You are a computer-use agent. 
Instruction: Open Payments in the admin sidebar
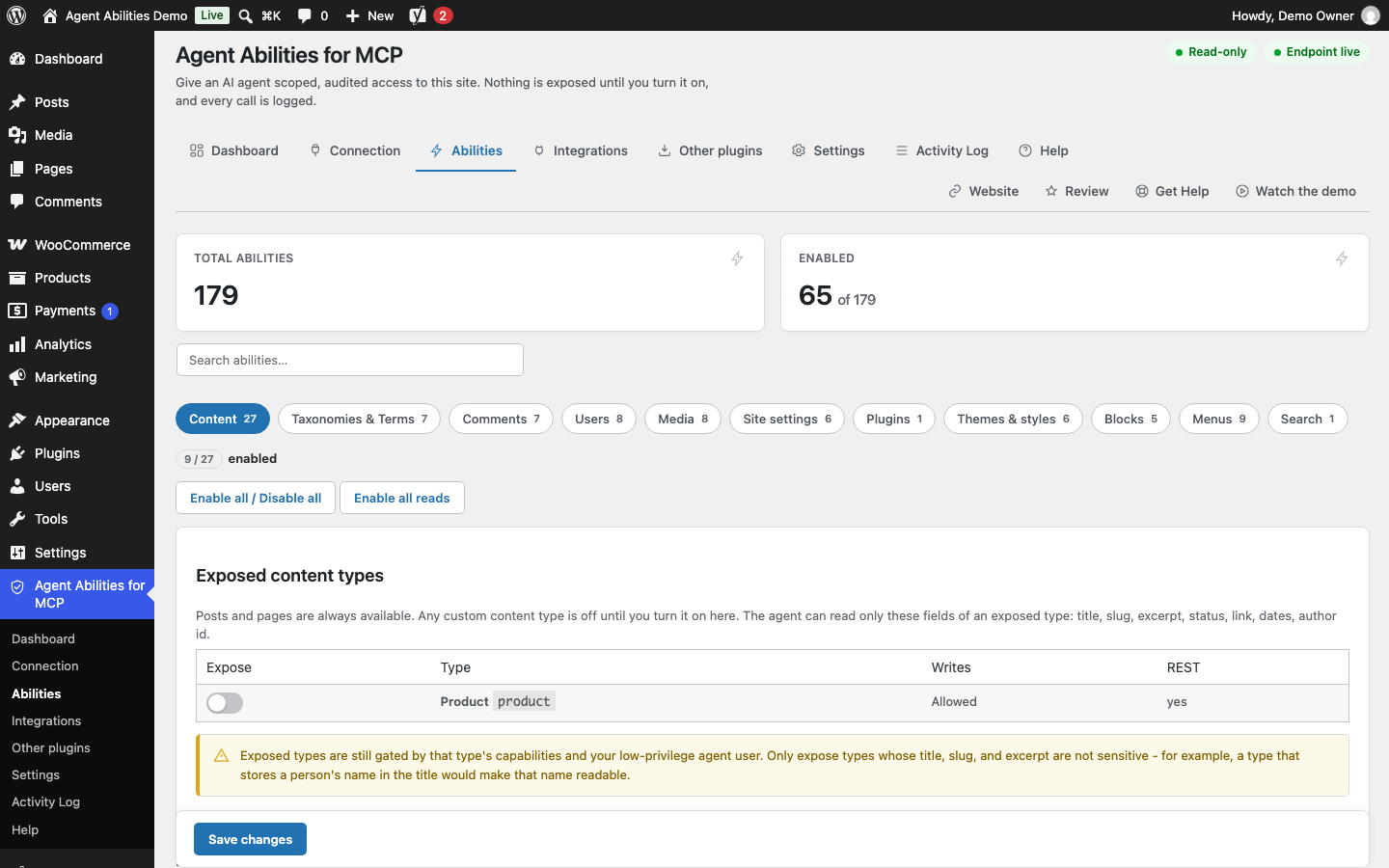[x=77, y=311]
